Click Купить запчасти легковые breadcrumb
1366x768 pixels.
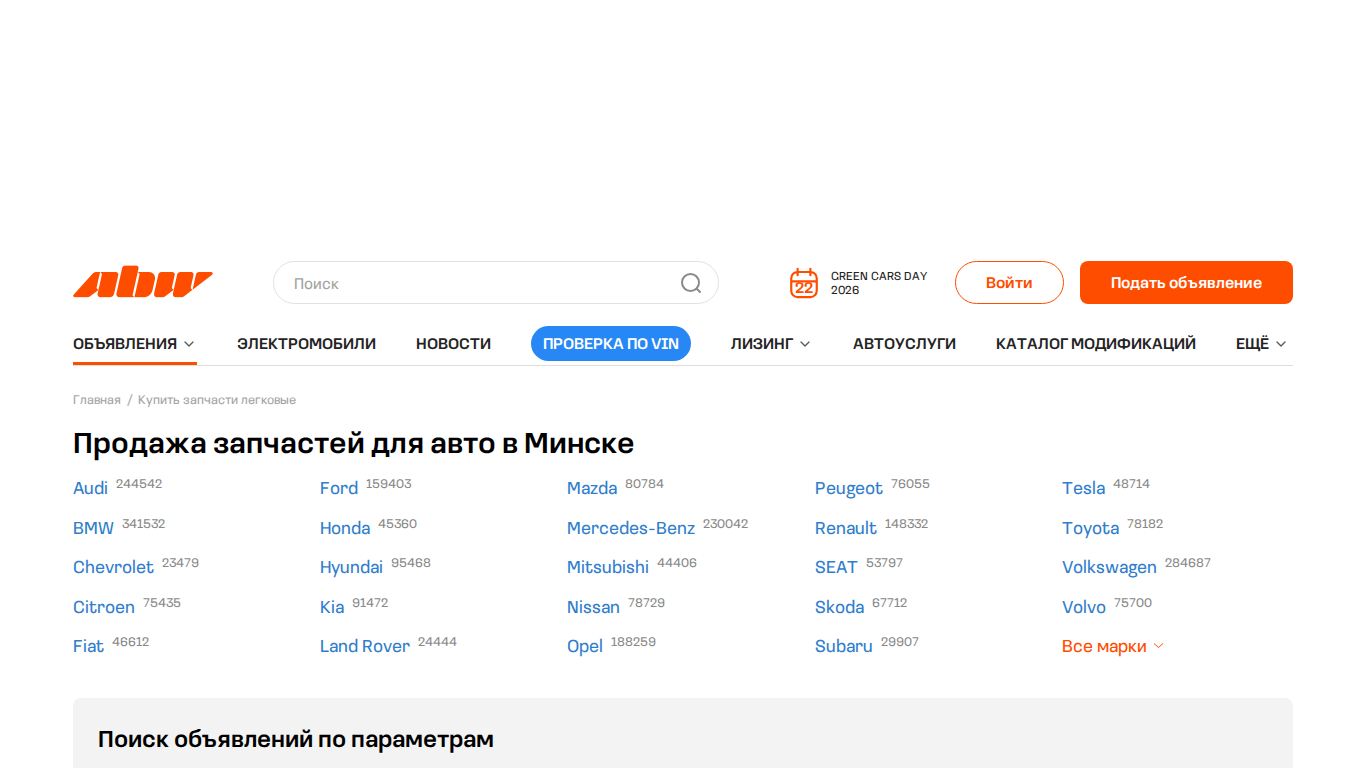[x=217, y=400]
